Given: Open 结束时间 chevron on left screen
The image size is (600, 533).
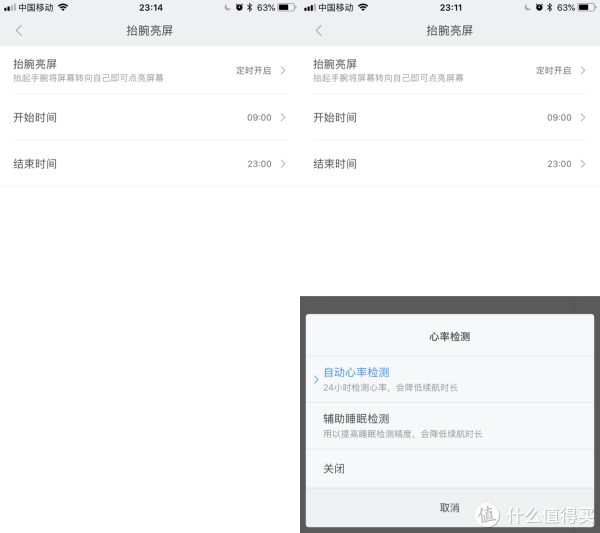Looking at the screenshot, I should 283,164.
